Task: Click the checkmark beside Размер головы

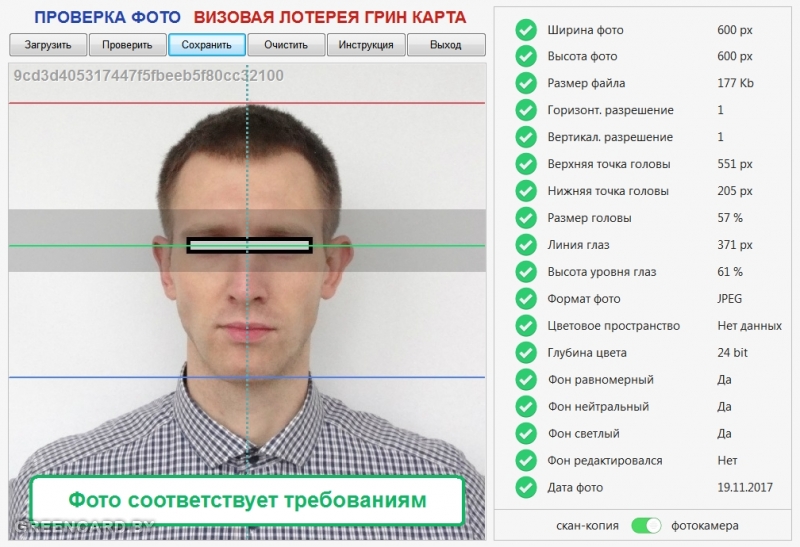Action: (526, 218)
